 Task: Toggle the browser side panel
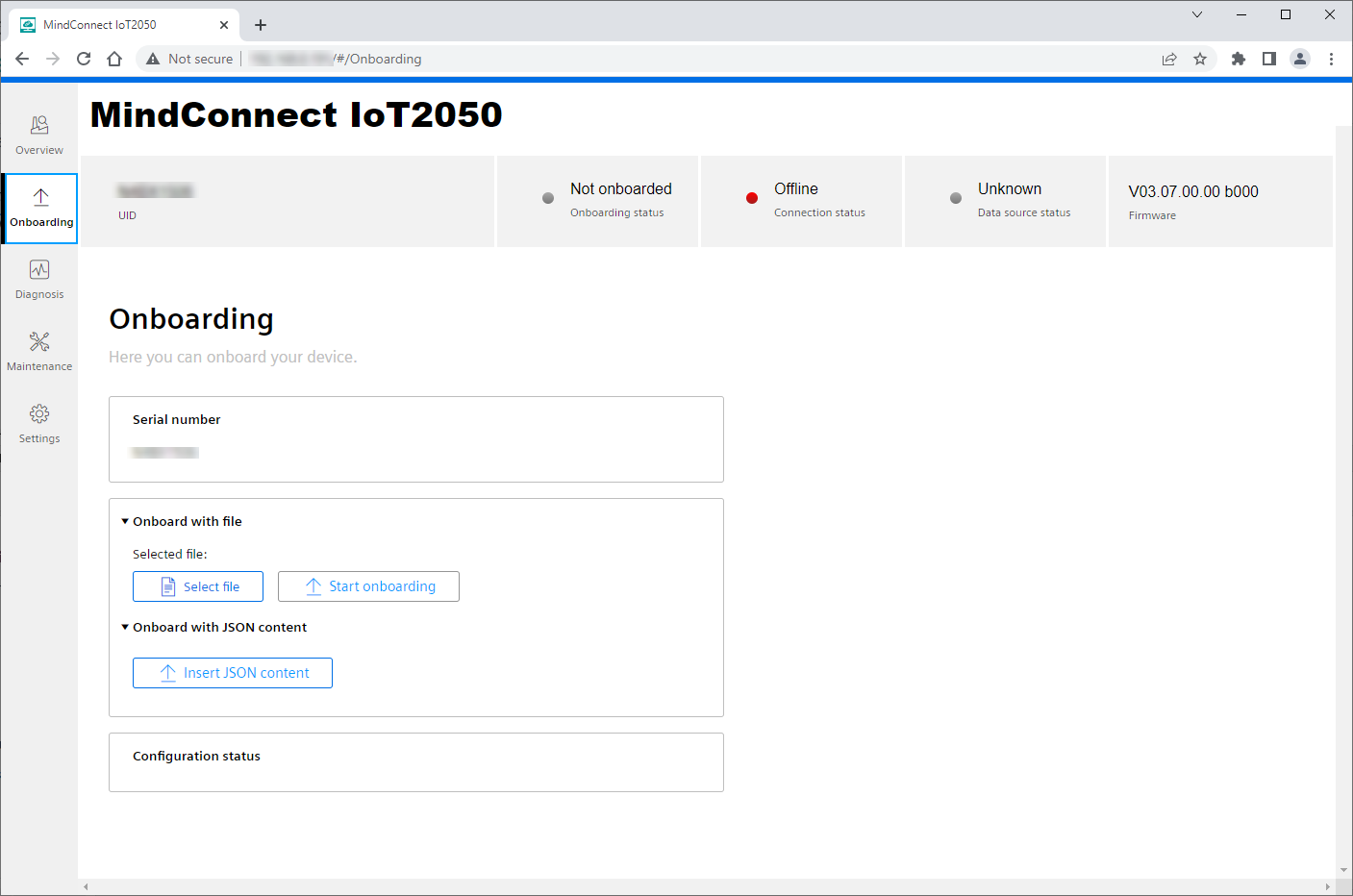coord(1269,59)
